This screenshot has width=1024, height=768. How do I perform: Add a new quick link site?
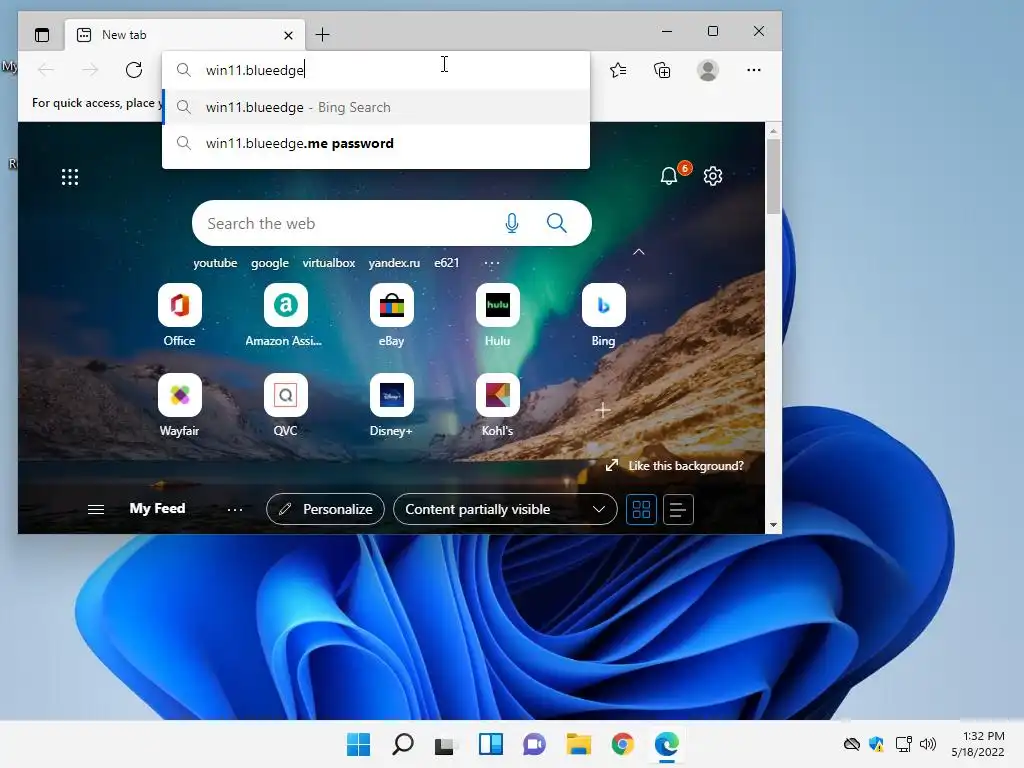tap(603, 410)
